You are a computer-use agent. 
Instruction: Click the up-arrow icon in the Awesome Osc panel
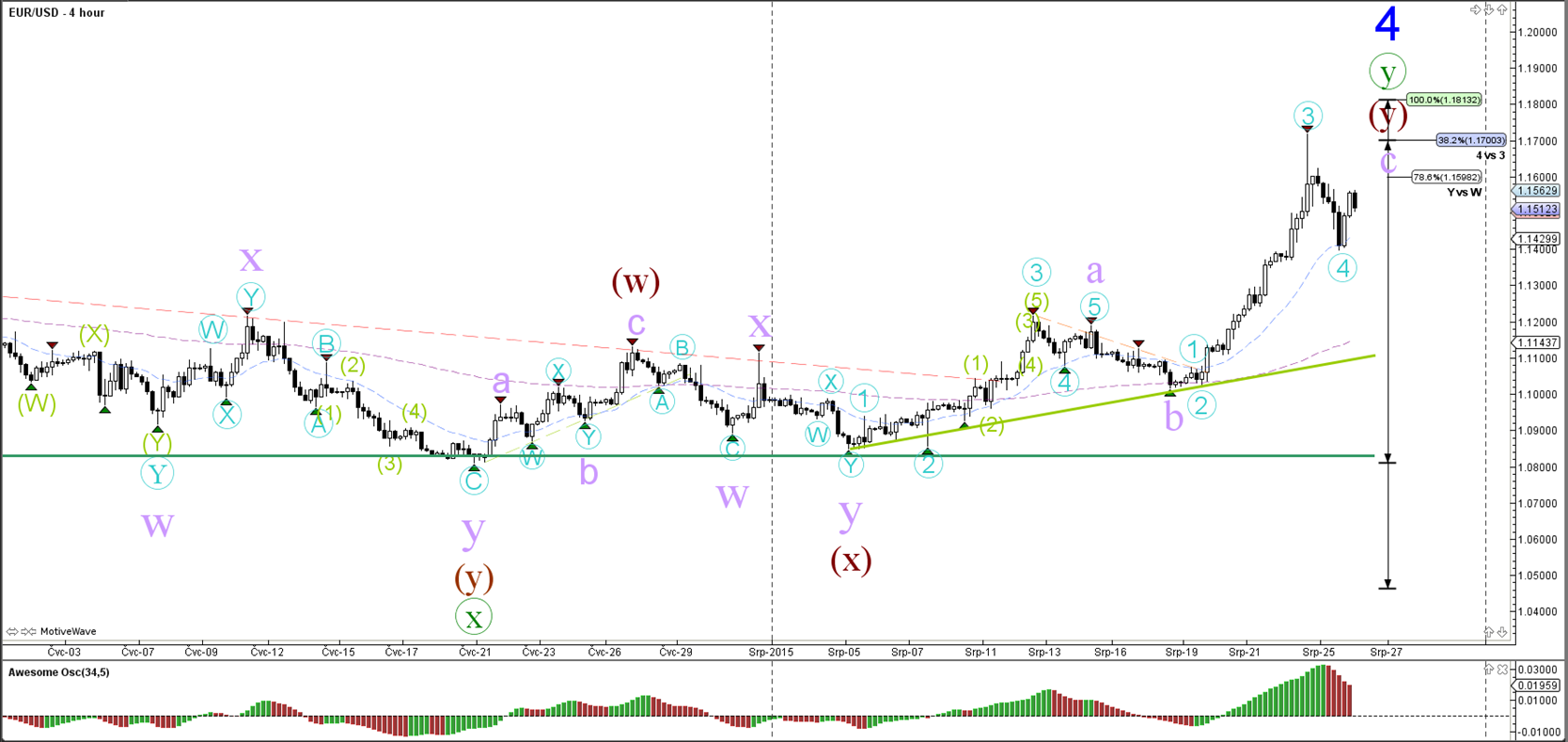[1489, 669]
